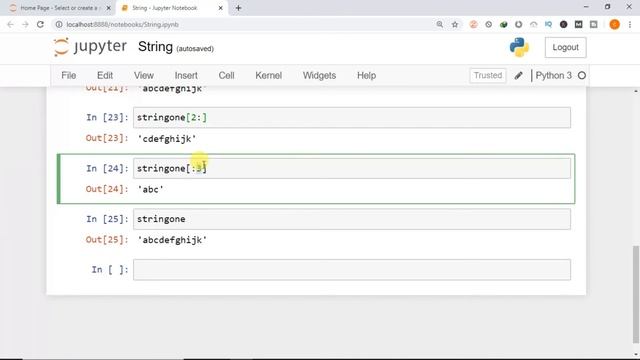Click into cell In [23] stringone[2:]
The width and height of the screenshot is (640, 360).
pyautogui.click(x=352, y=118)
